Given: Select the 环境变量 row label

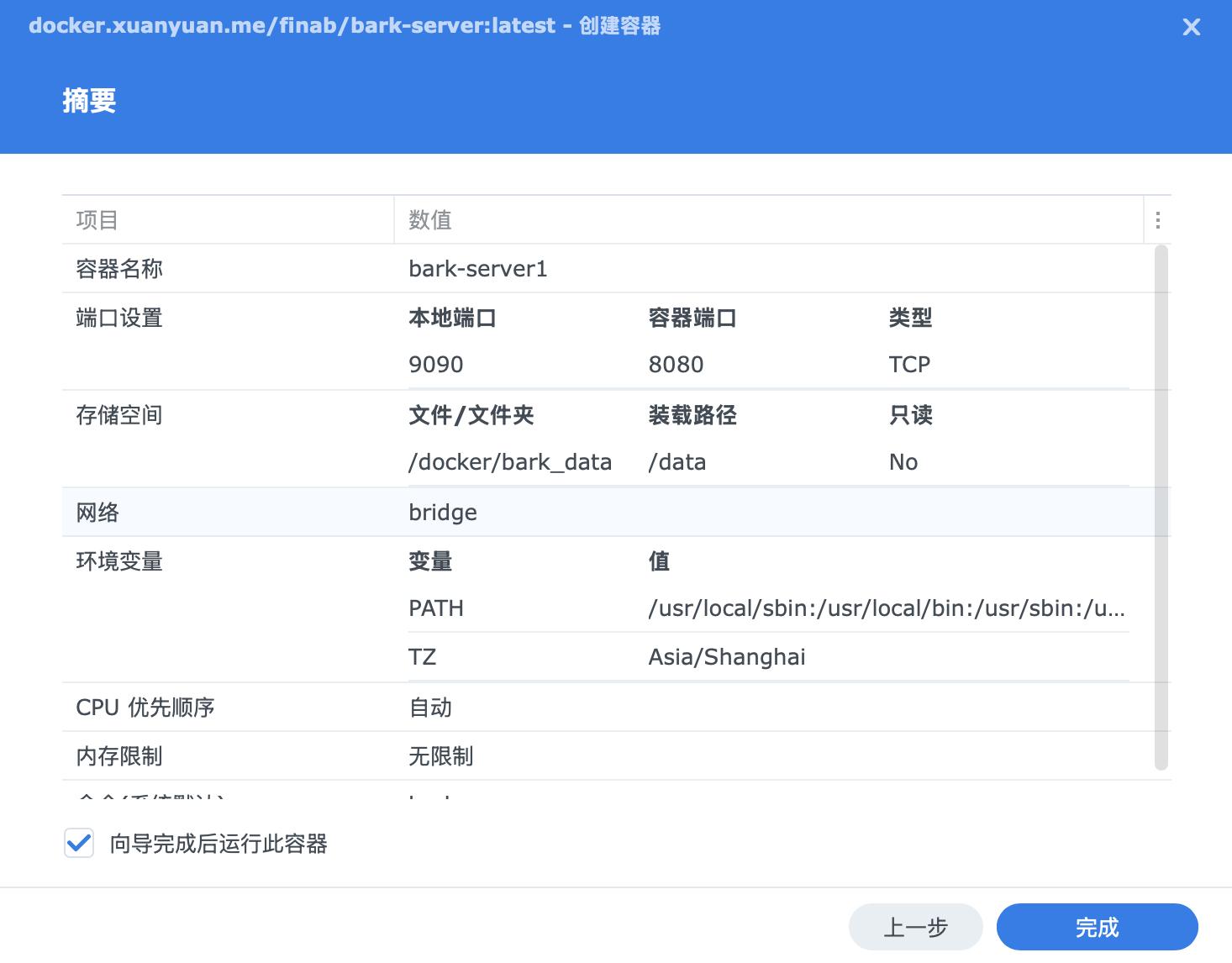Looking at the screenshot, I should click(119, 561).
